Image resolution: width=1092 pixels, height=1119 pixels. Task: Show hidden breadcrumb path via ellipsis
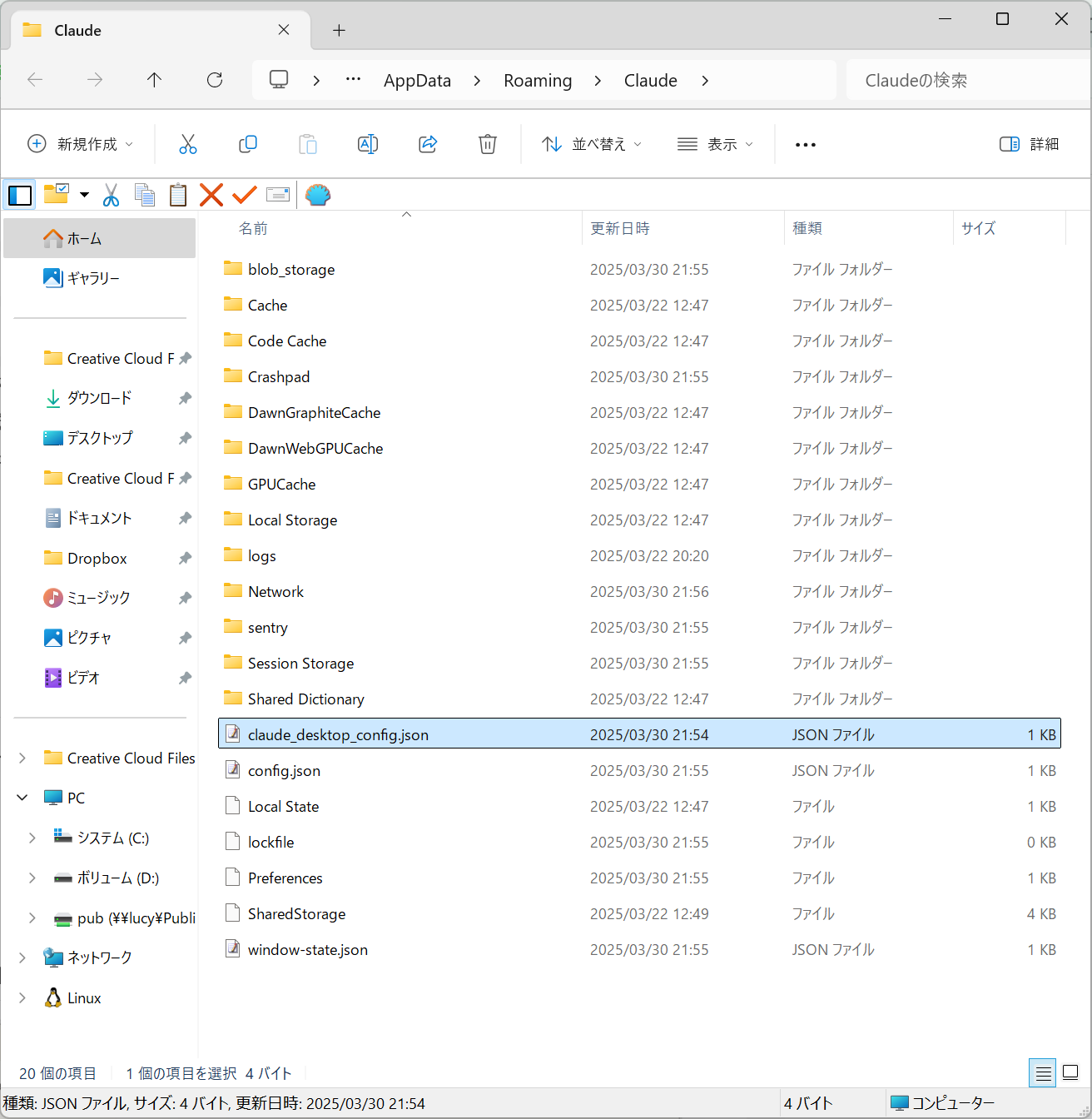(x=354, y=80)
